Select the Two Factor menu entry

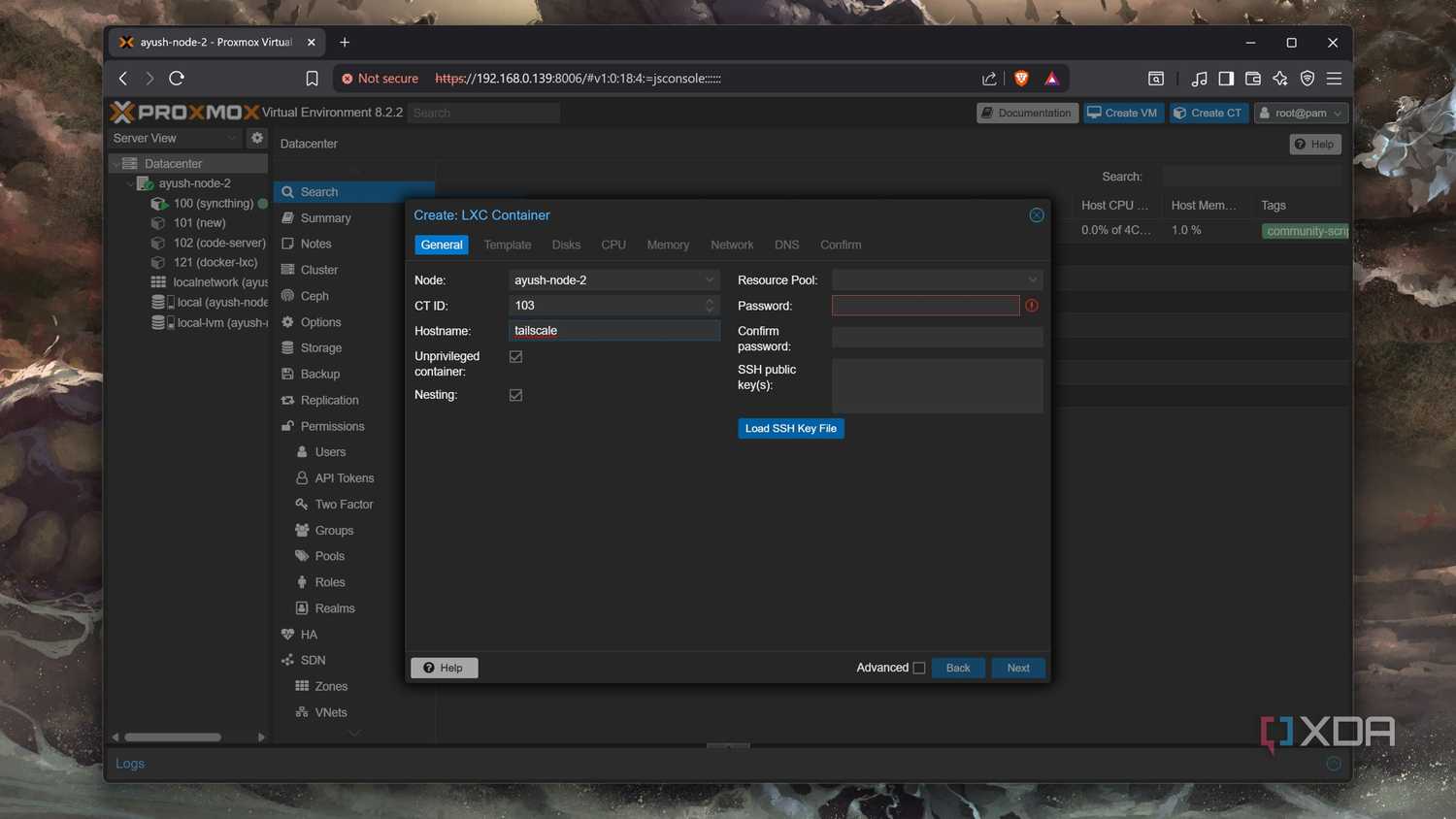tap(344, 505)
